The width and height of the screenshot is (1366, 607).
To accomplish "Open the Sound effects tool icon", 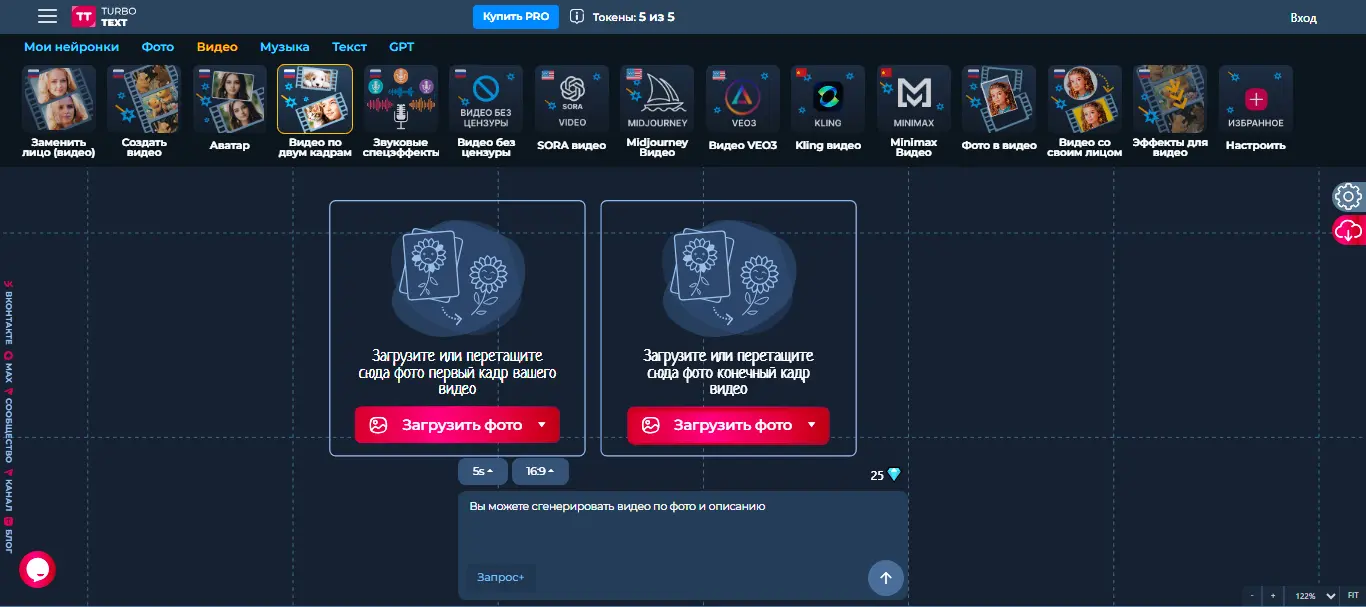I will tap(401, 100).
